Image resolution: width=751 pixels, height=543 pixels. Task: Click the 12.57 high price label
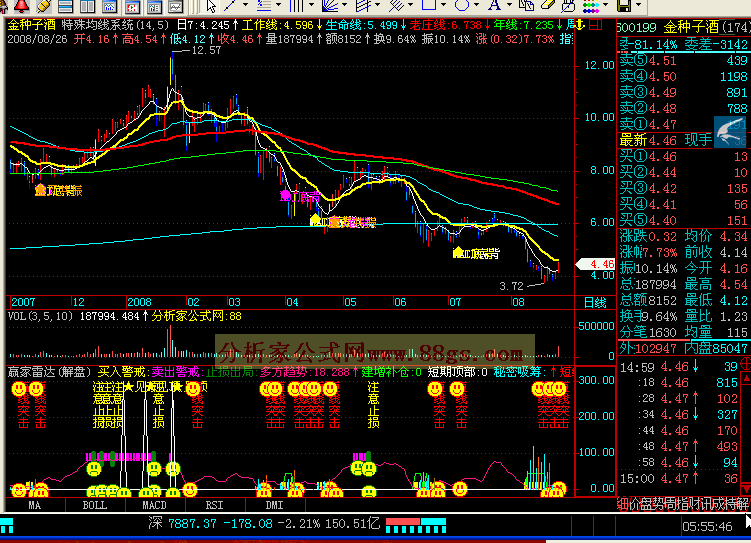coord(206,50)
